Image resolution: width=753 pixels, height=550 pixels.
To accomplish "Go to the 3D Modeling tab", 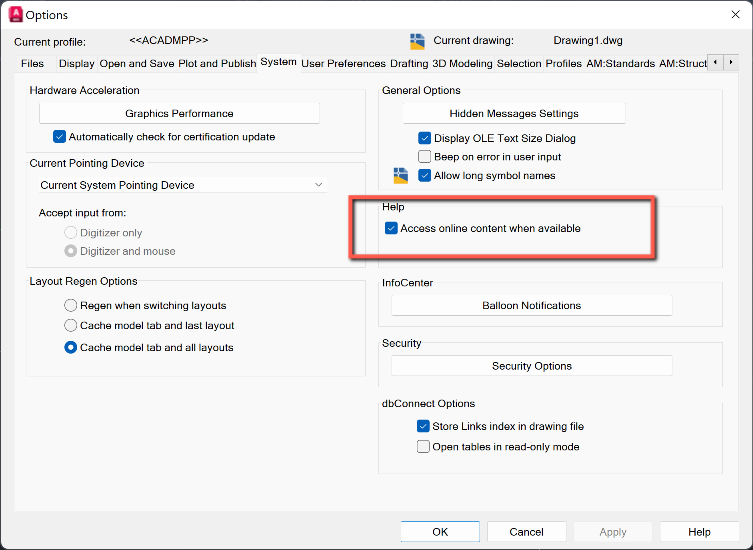I will click(x=462, y=64).
